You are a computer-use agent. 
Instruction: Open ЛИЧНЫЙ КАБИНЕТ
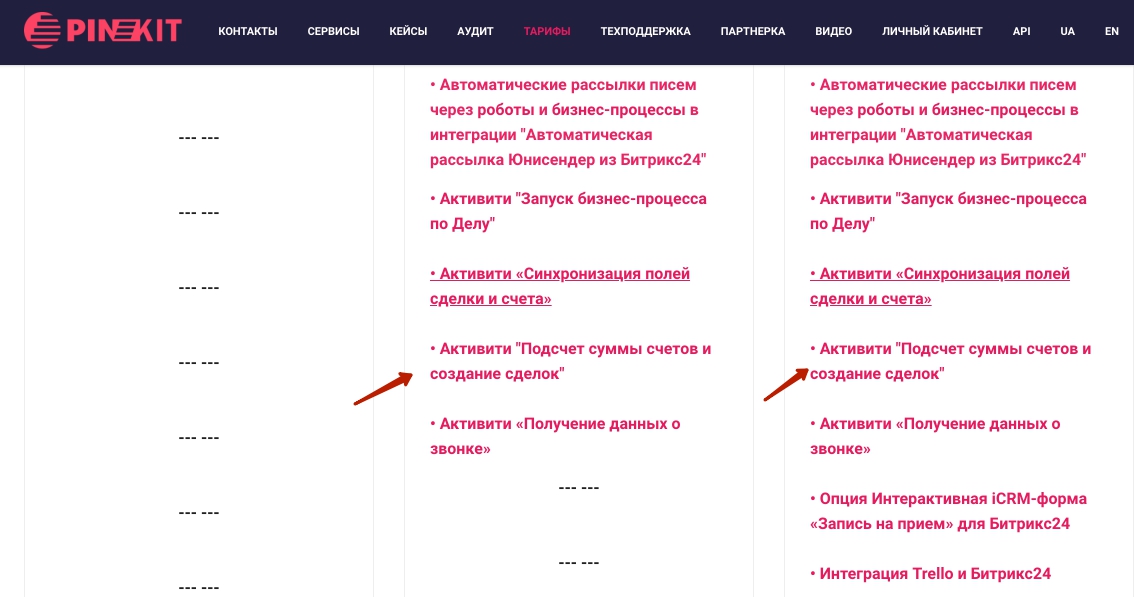[932, 31]
